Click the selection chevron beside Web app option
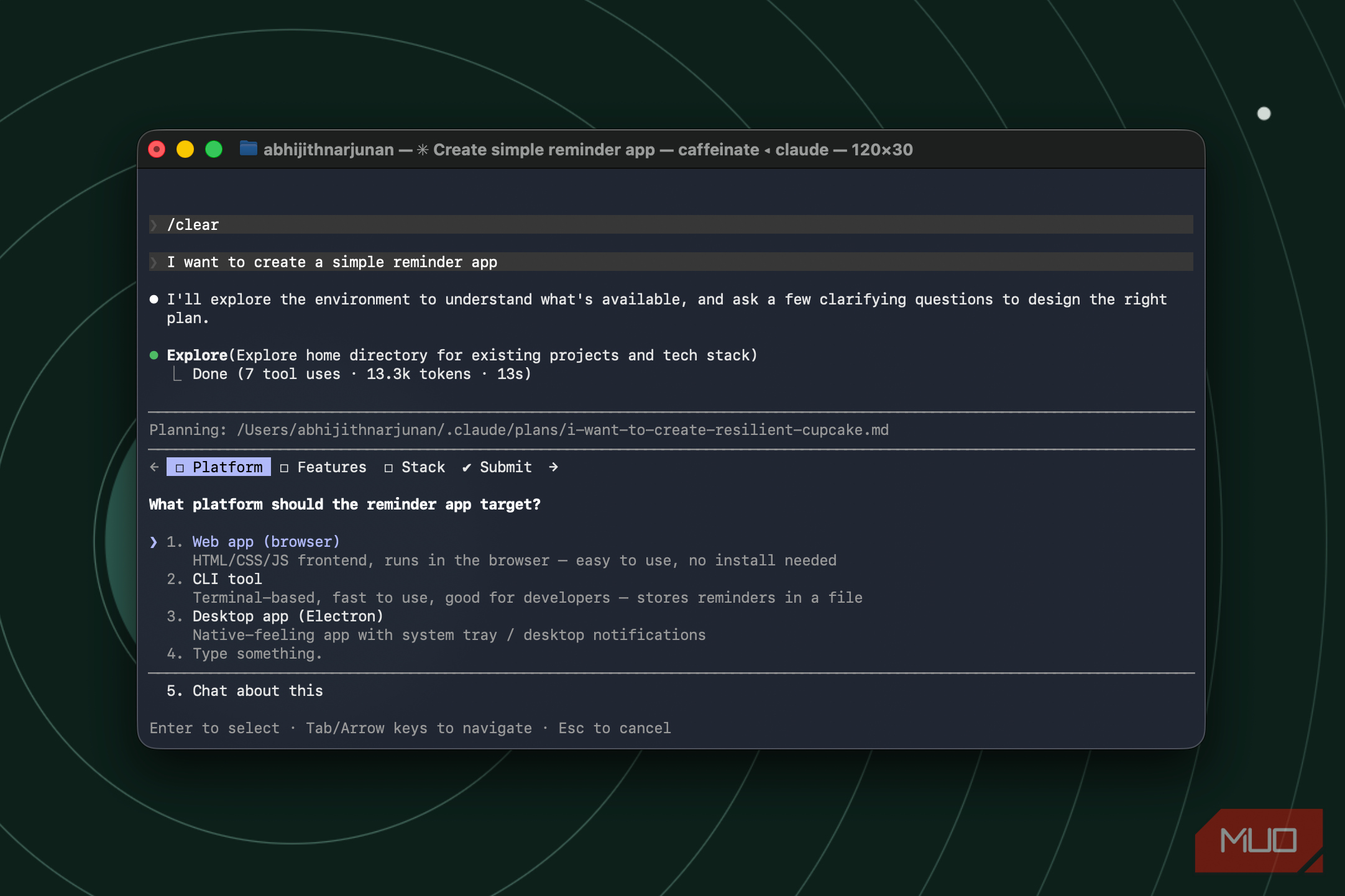 pyautogui.click(x=154, y=542)
